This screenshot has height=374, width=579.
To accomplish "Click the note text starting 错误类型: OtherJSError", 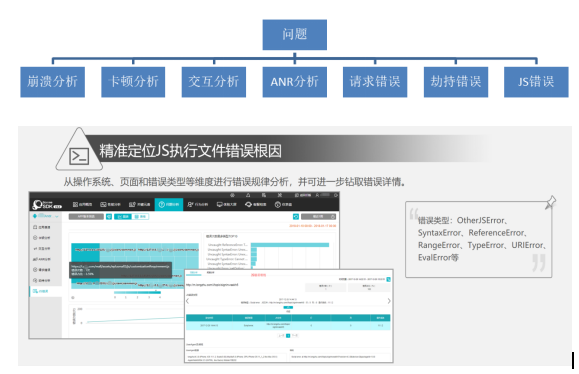I will pyautogui.click(x=482, y=239).
